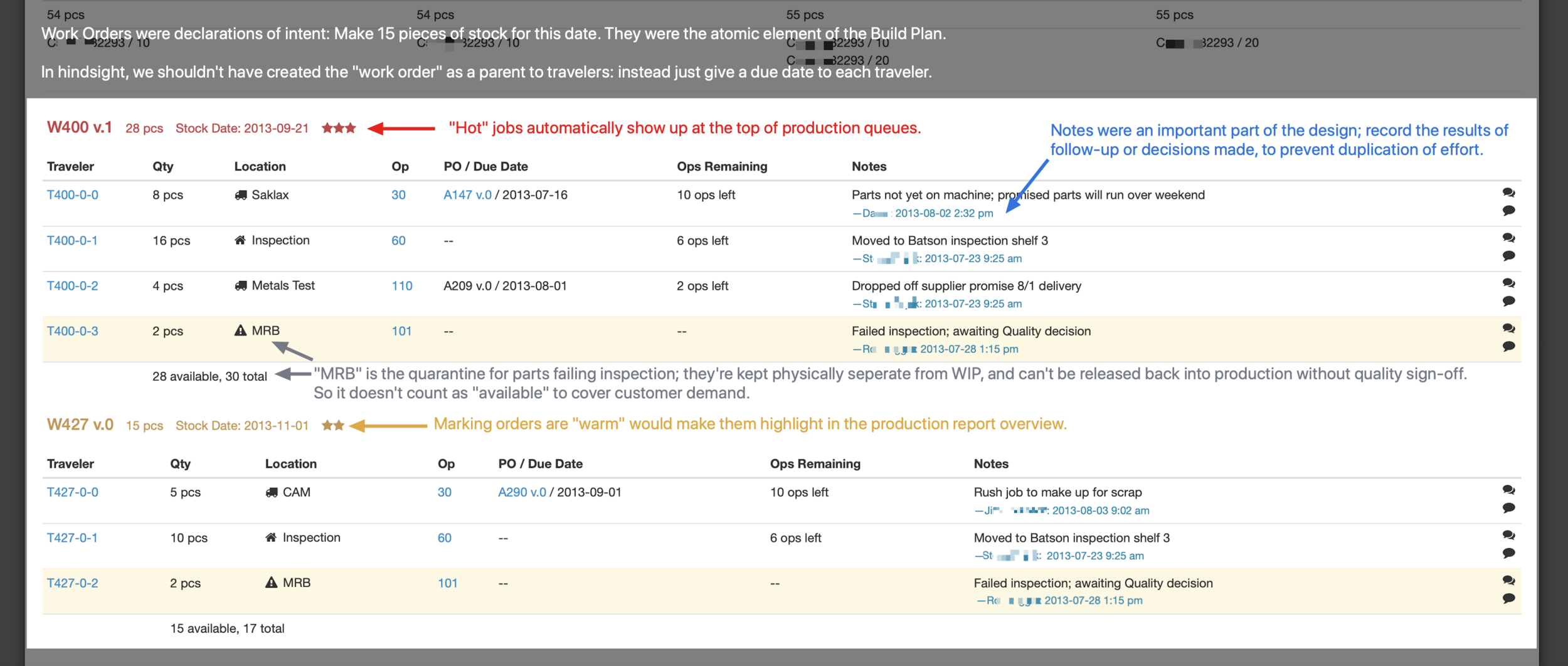
Task: Open the comments thread icon for T427-0-0
Action: point(1508,490)
